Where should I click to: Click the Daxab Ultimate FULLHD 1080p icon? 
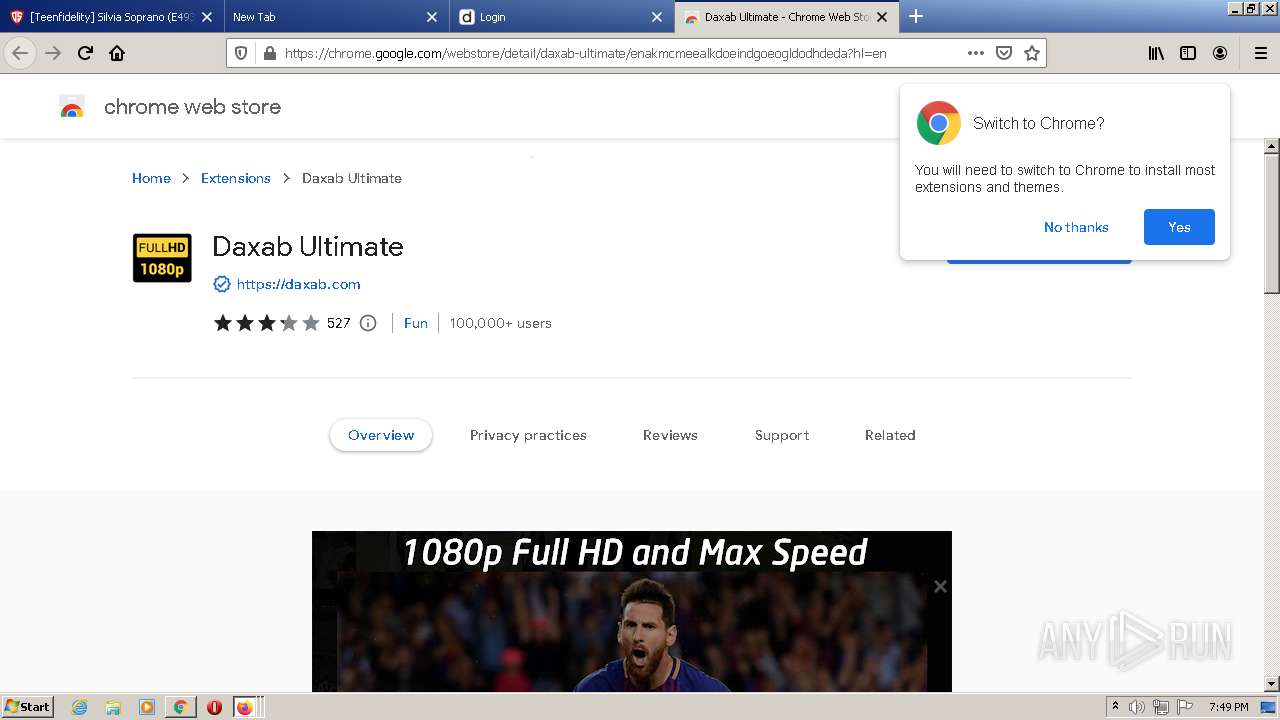click(x=162, y=258)
